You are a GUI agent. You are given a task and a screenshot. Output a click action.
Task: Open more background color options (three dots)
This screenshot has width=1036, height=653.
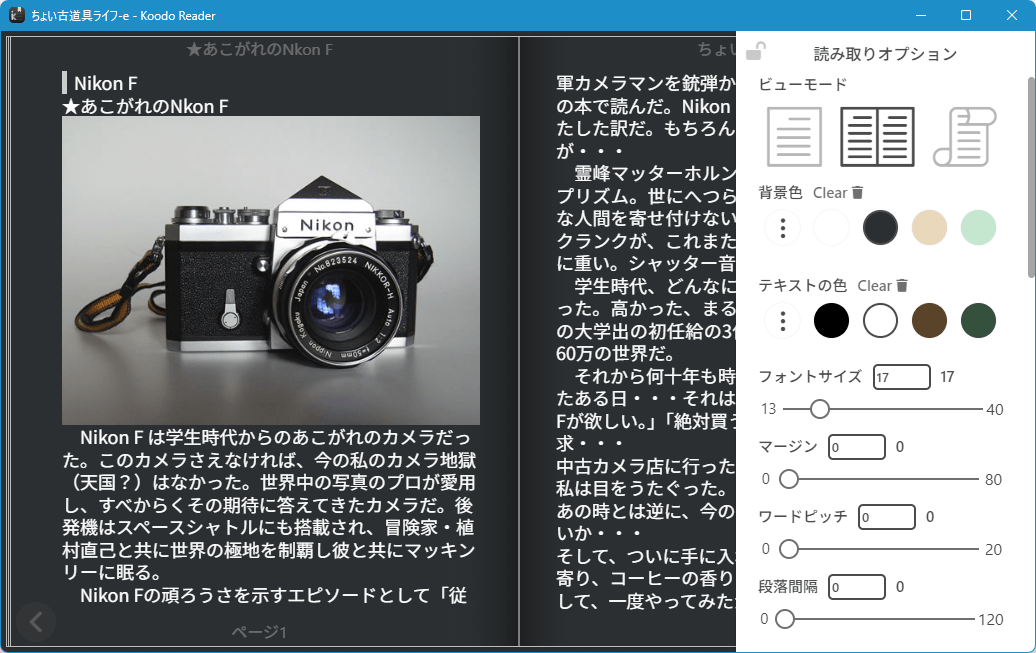pyautogui.click(x=783, y=228)
